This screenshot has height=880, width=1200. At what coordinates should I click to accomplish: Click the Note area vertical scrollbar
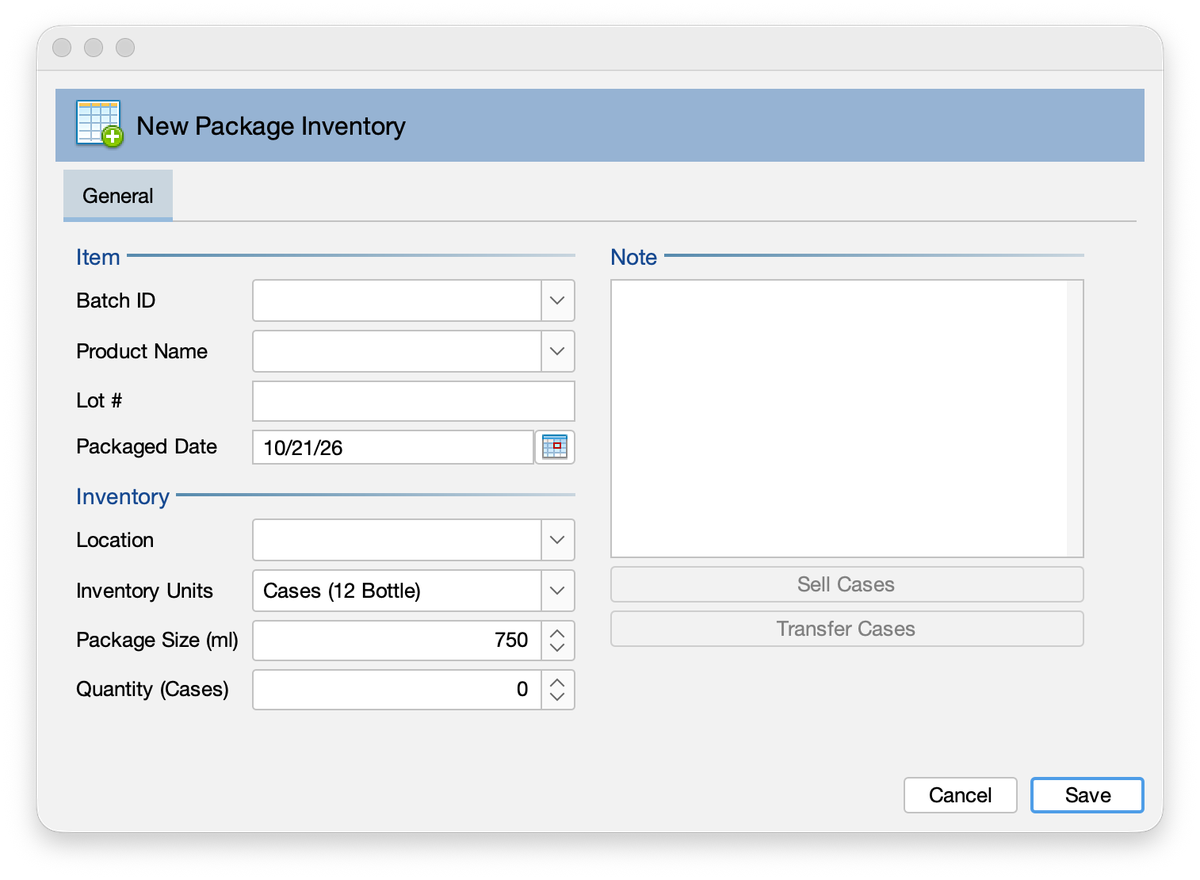coord(1075,418)
